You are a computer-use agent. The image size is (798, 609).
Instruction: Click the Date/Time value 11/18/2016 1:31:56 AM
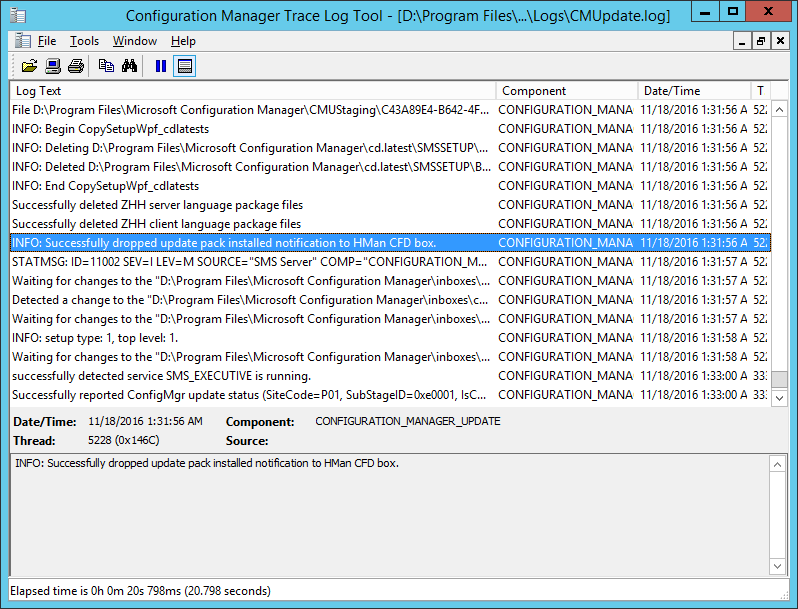(x=145, y=421)
